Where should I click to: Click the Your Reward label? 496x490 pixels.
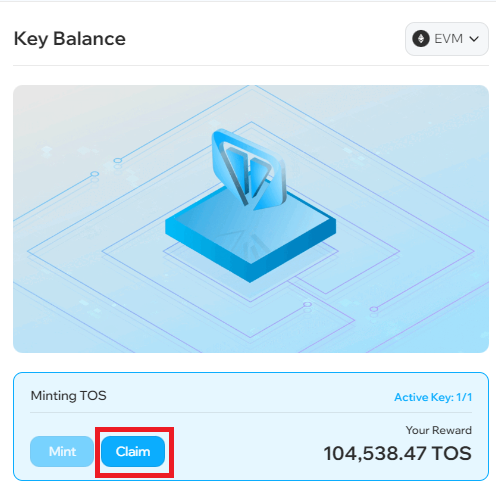[x=439, y=430]
